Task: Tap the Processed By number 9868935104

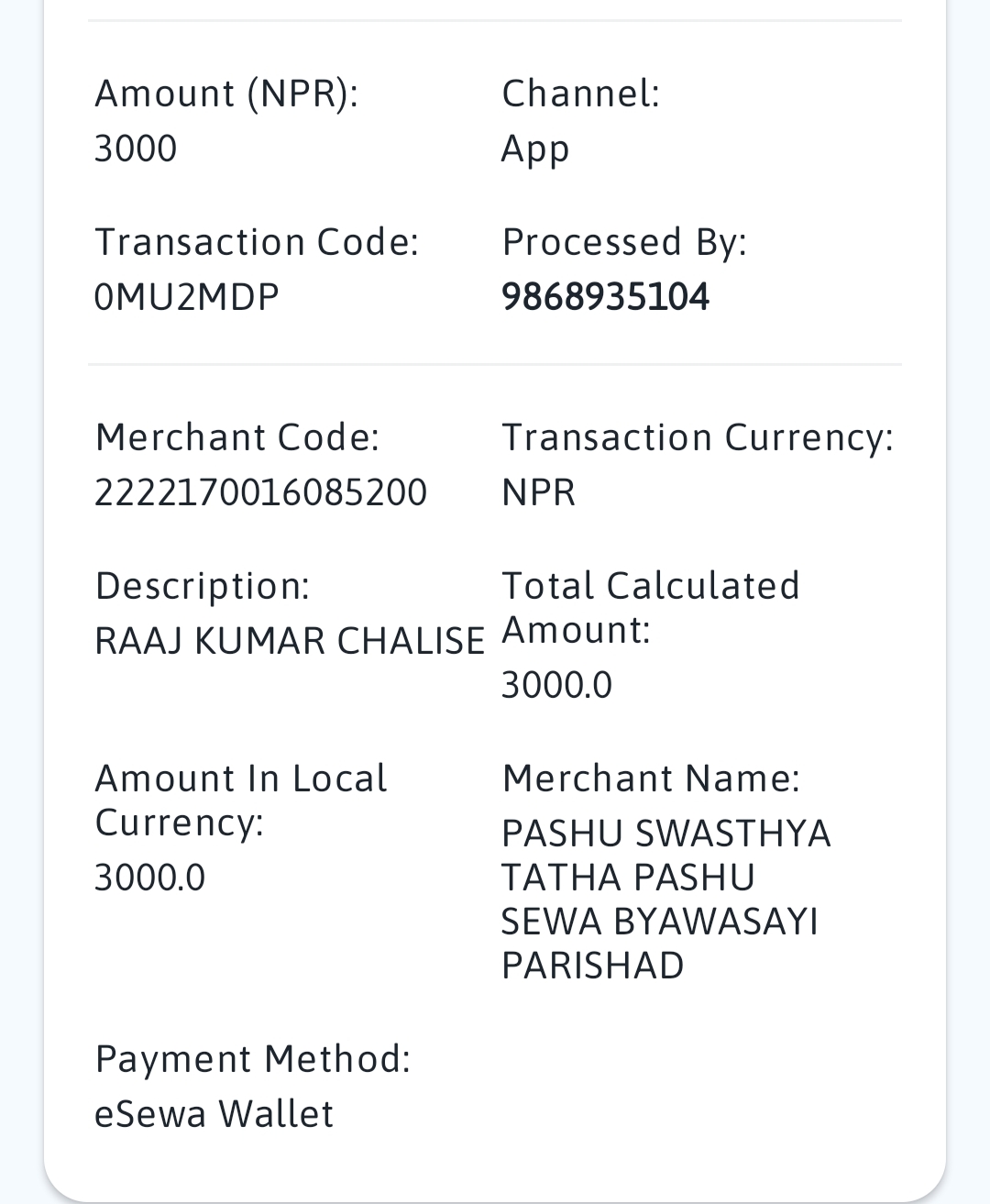Action: 605,297
